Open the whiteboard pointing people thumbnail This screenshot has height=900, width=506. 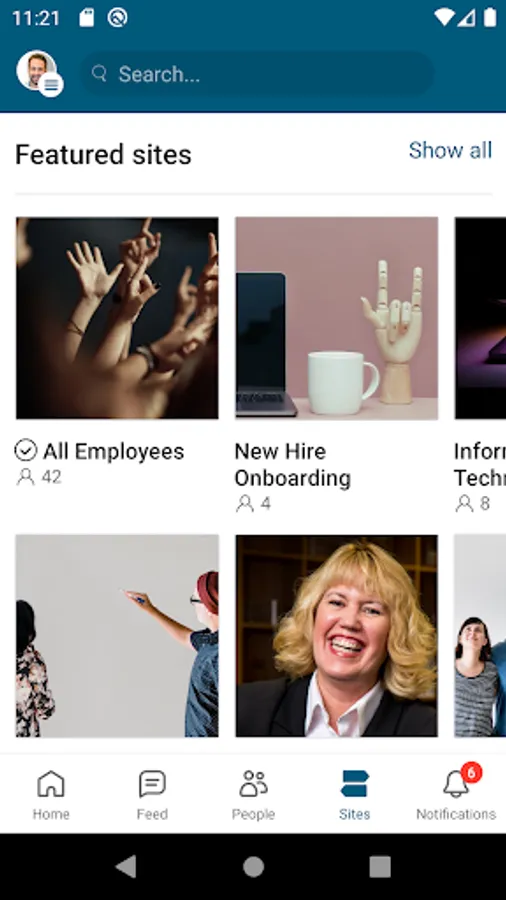[x=117, y=636]
